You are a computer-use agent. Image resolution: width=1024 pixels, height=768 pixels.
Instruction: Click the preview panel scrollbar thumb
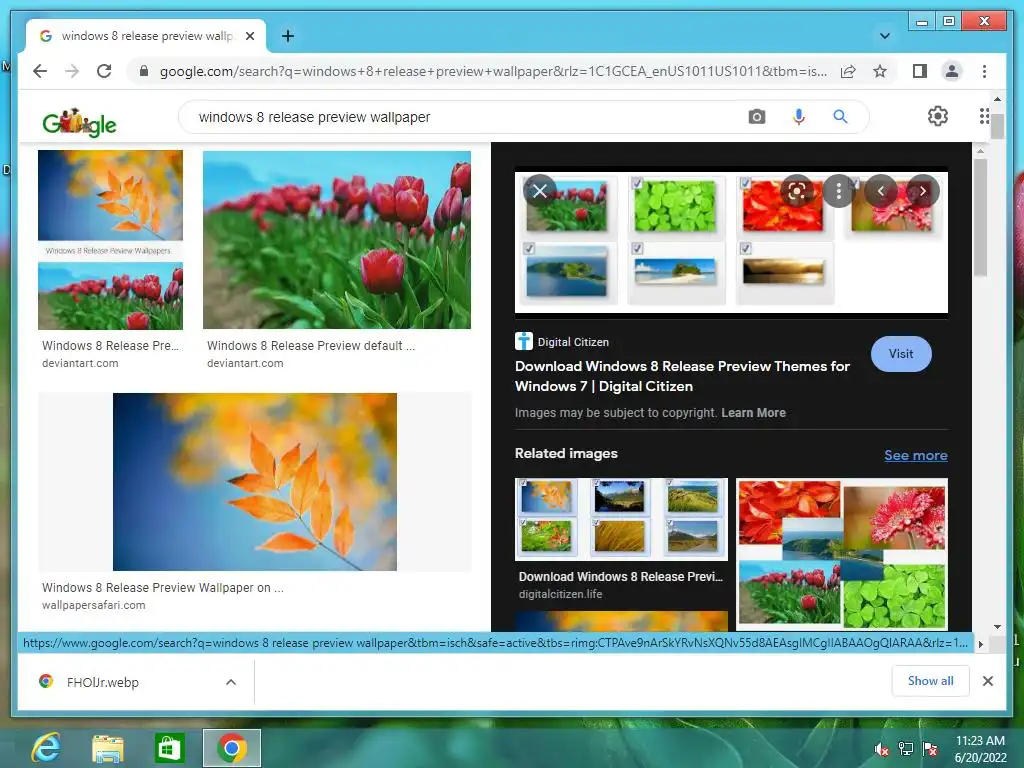coord(980,218)
